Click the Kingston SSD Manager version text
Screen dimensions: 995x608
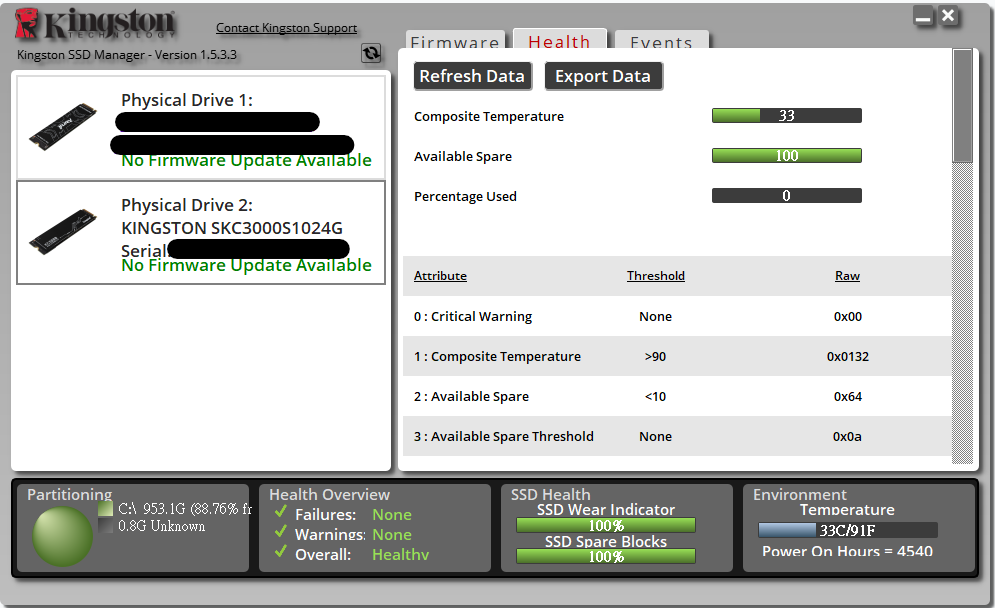click(127, 55)
